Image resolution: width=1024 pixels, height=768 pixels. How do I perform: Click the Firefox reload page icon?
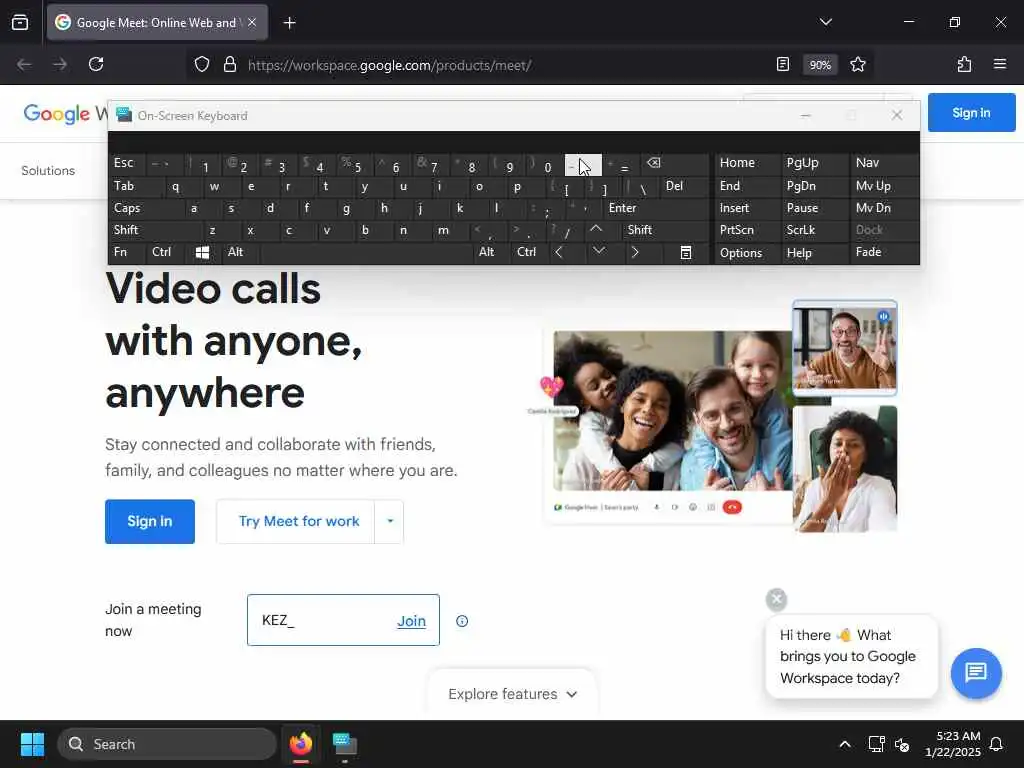click(96, 64)
